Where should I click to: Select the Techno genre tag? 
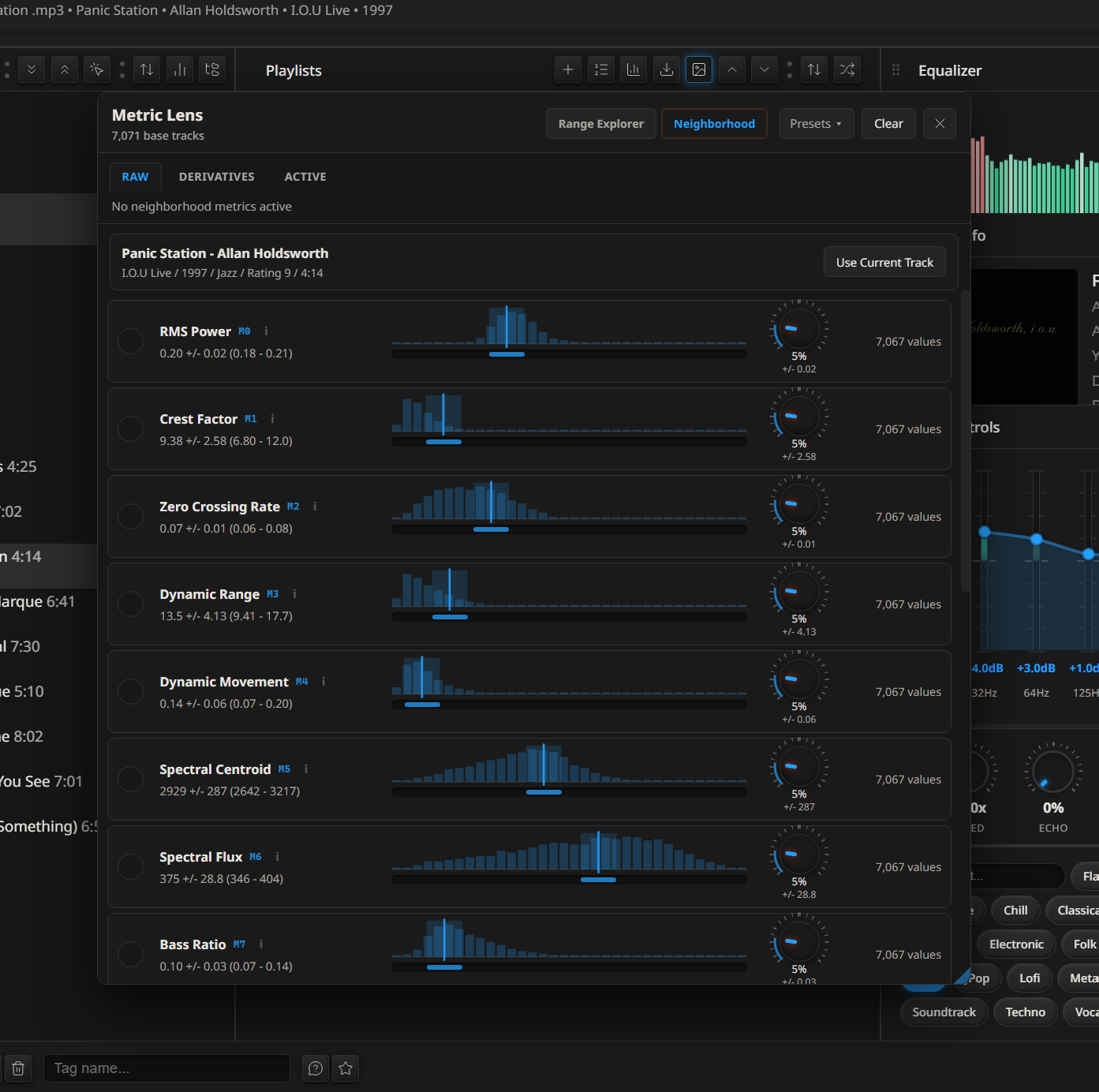tap(1025, 1012)
